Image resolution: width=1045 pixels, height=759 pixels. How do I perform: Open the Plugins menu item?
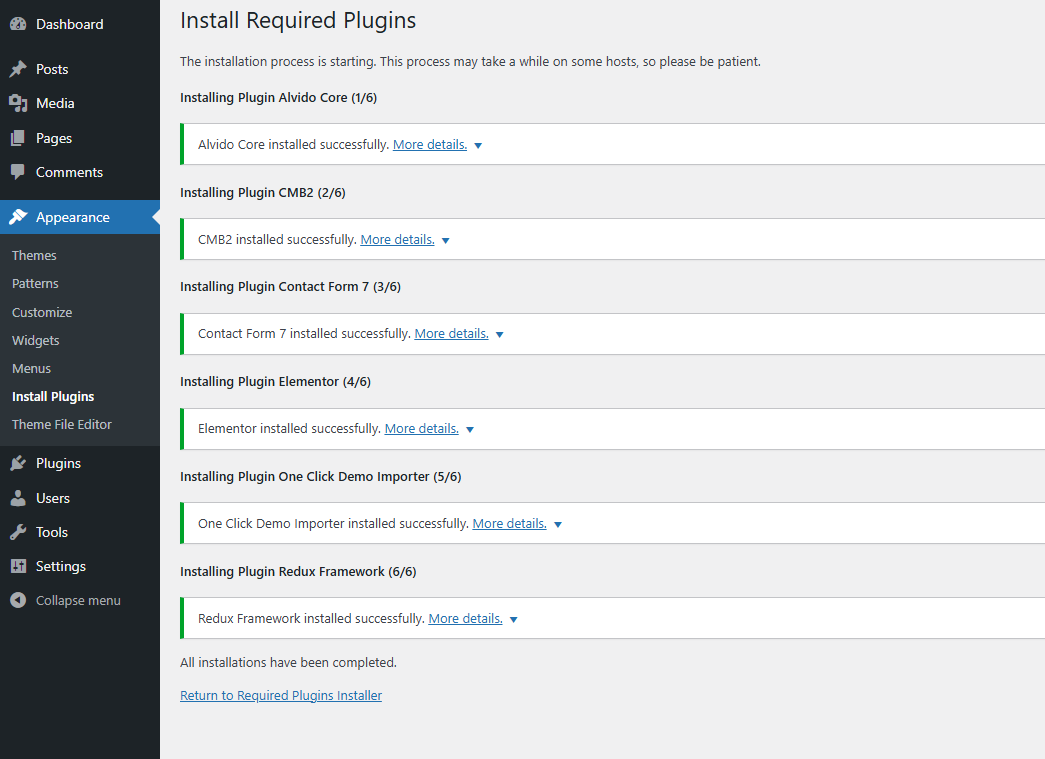click(80, 463)
